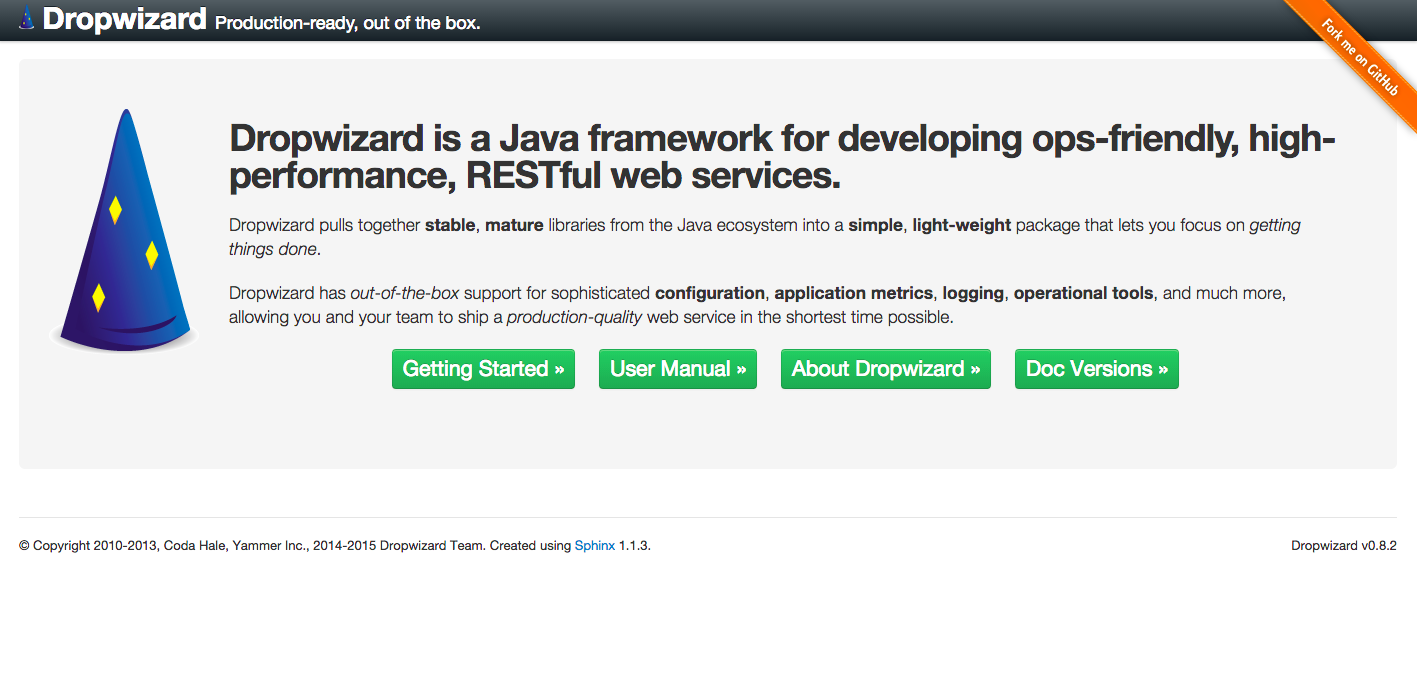Click the copyright notice text in footer

335,546
